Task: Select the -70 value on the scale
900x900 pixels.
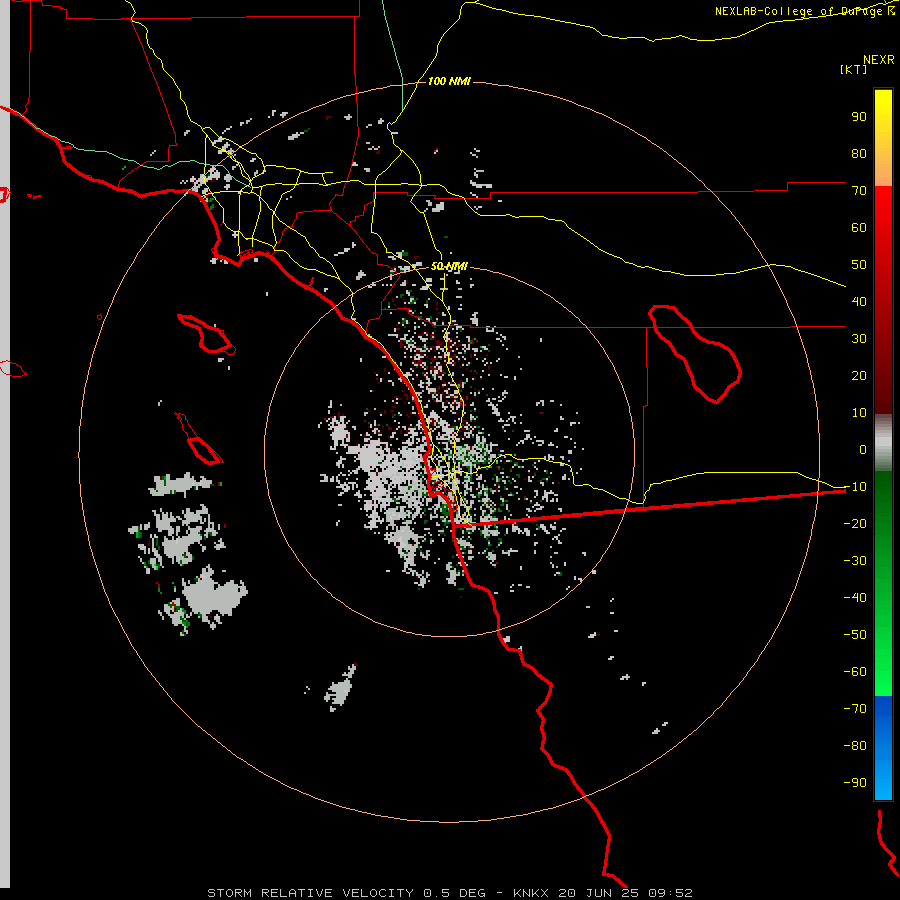Action: point(855,709)
